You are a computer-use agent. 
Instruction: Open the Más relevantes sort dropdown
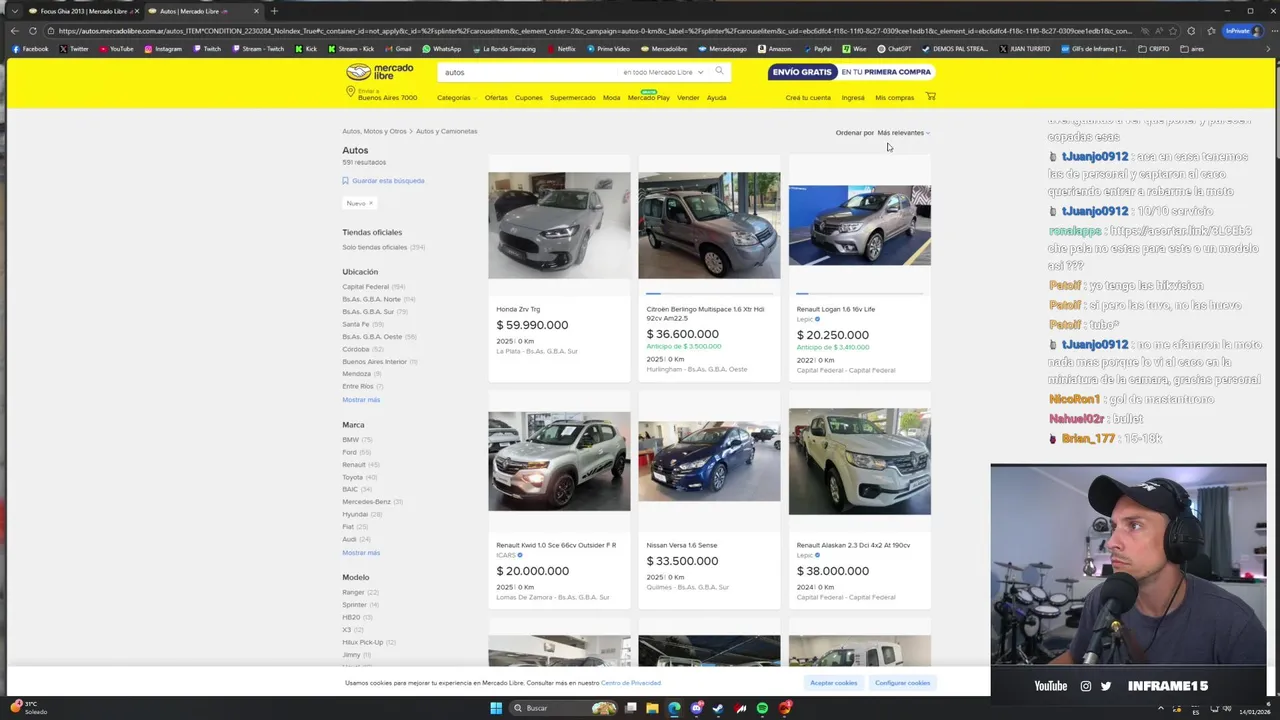point(903,133)
